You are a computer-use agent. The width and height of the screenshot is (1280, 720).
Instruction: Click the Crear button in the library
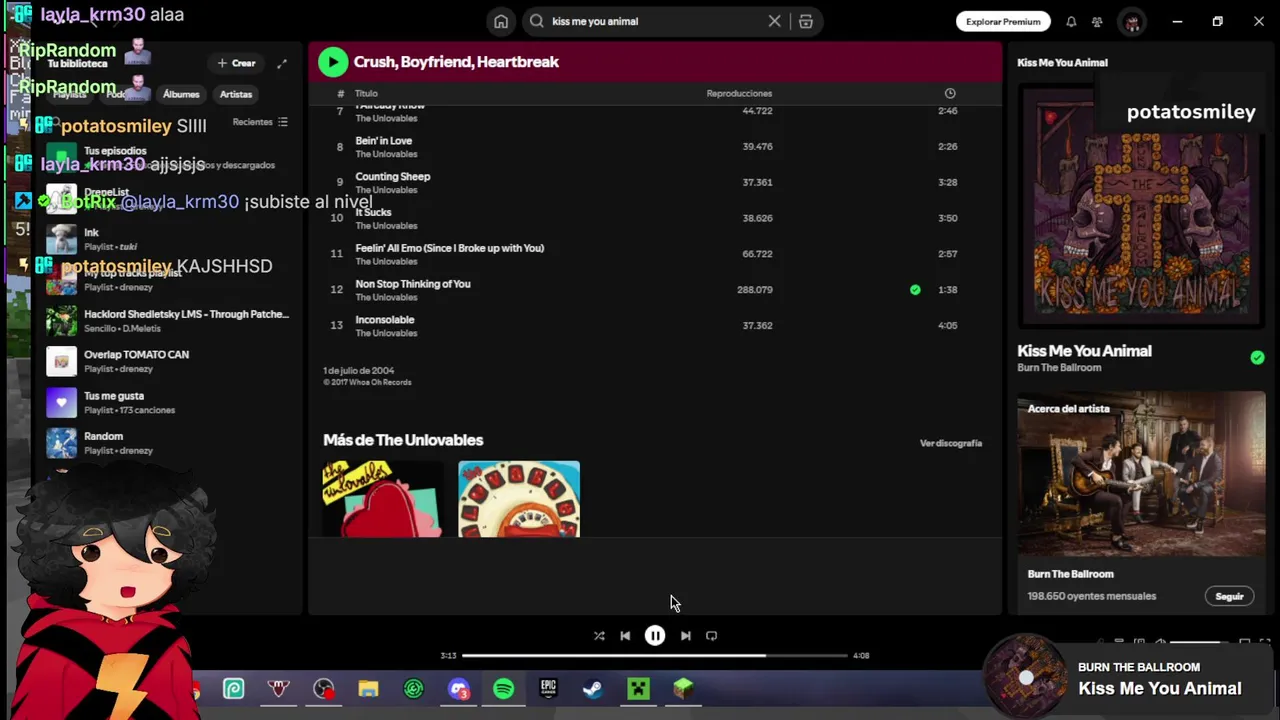tap(237, 63)
